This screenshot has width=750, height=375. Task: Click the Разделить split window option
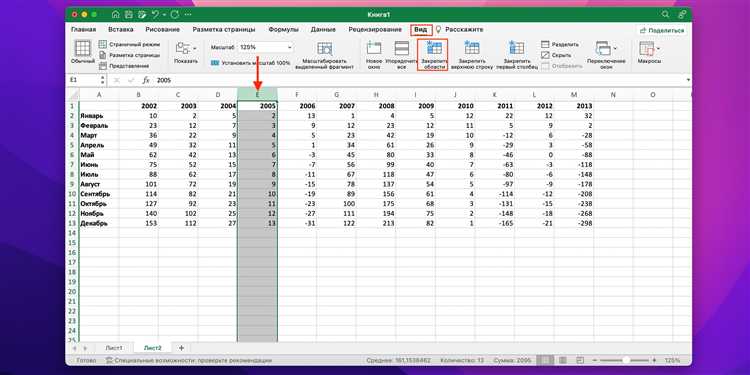pyautogui.click(x=560, y=44)
